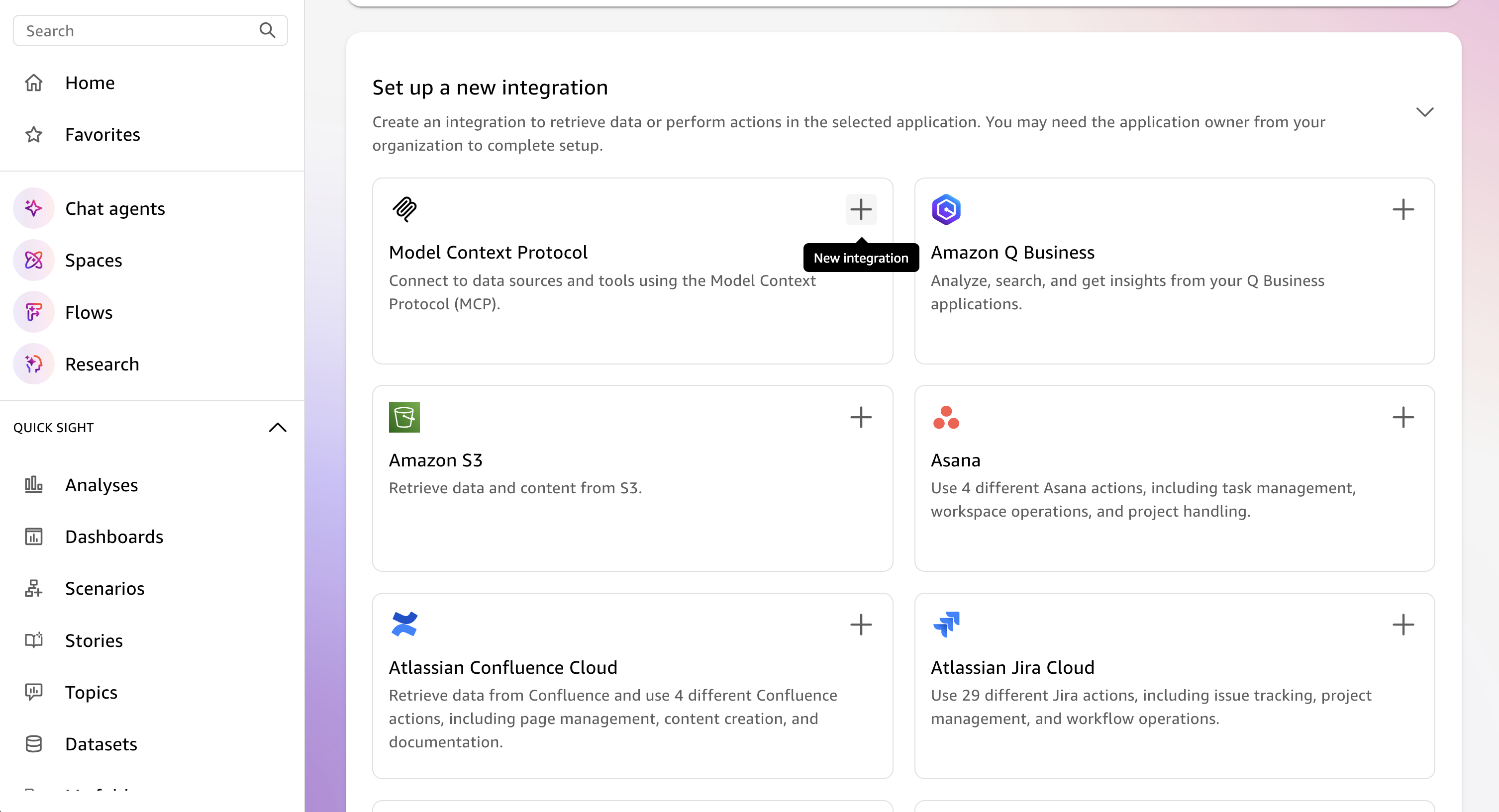Click the search magnifier icon
Image resolution: width=1499 pixels, height=812 pixels.
[x=268, y=30]
